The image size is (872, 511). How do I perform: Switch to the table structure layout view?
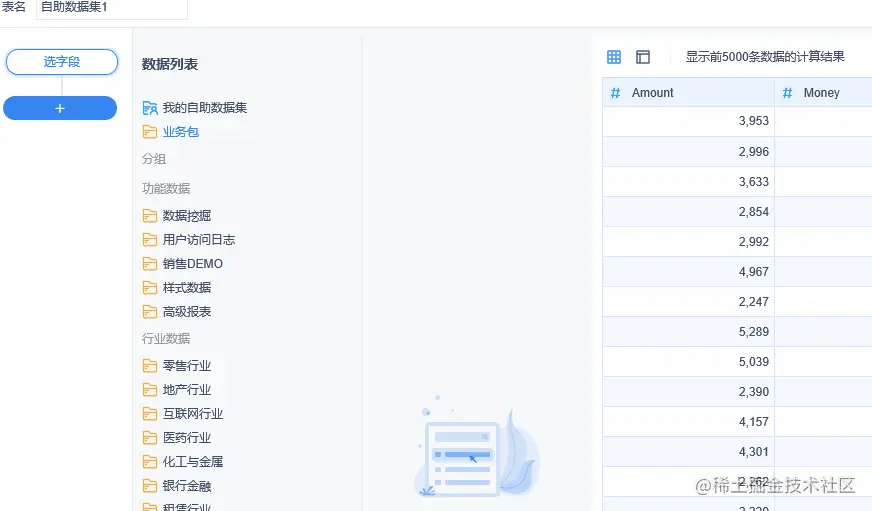(643, 57)
